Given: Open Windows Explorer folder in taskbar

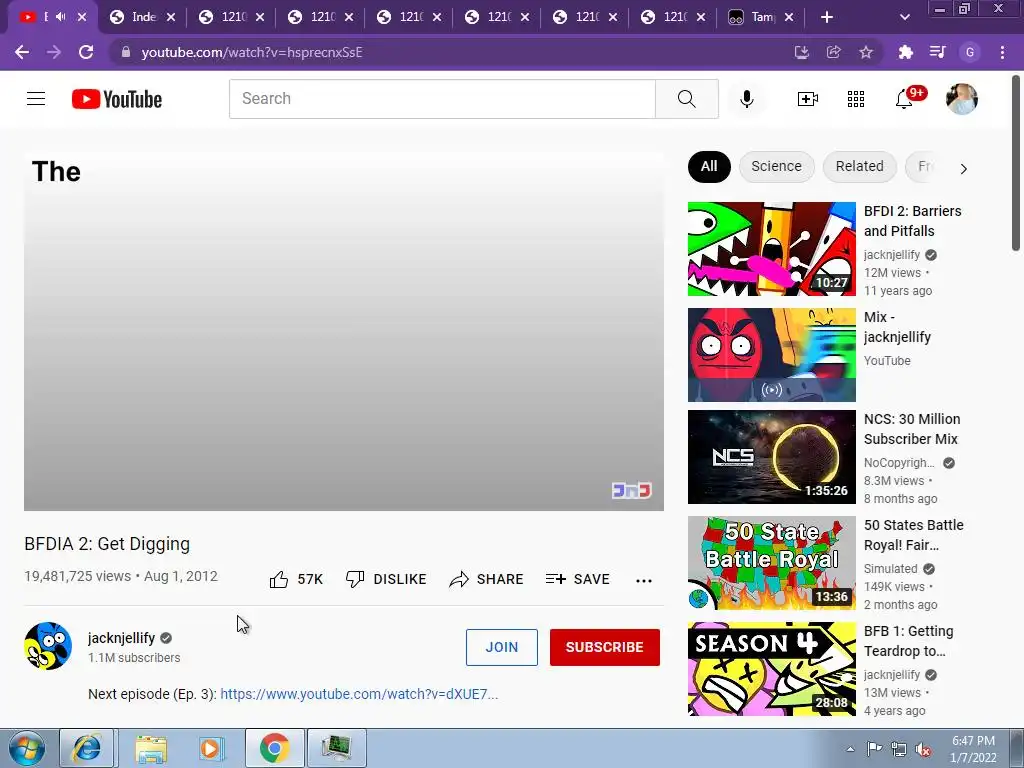Looking at the screenshot, I should (151, 748).
